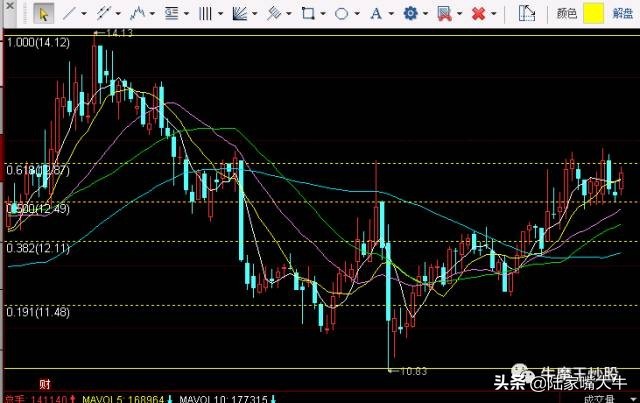Click the text annotation A tool

tap(375, 13)
